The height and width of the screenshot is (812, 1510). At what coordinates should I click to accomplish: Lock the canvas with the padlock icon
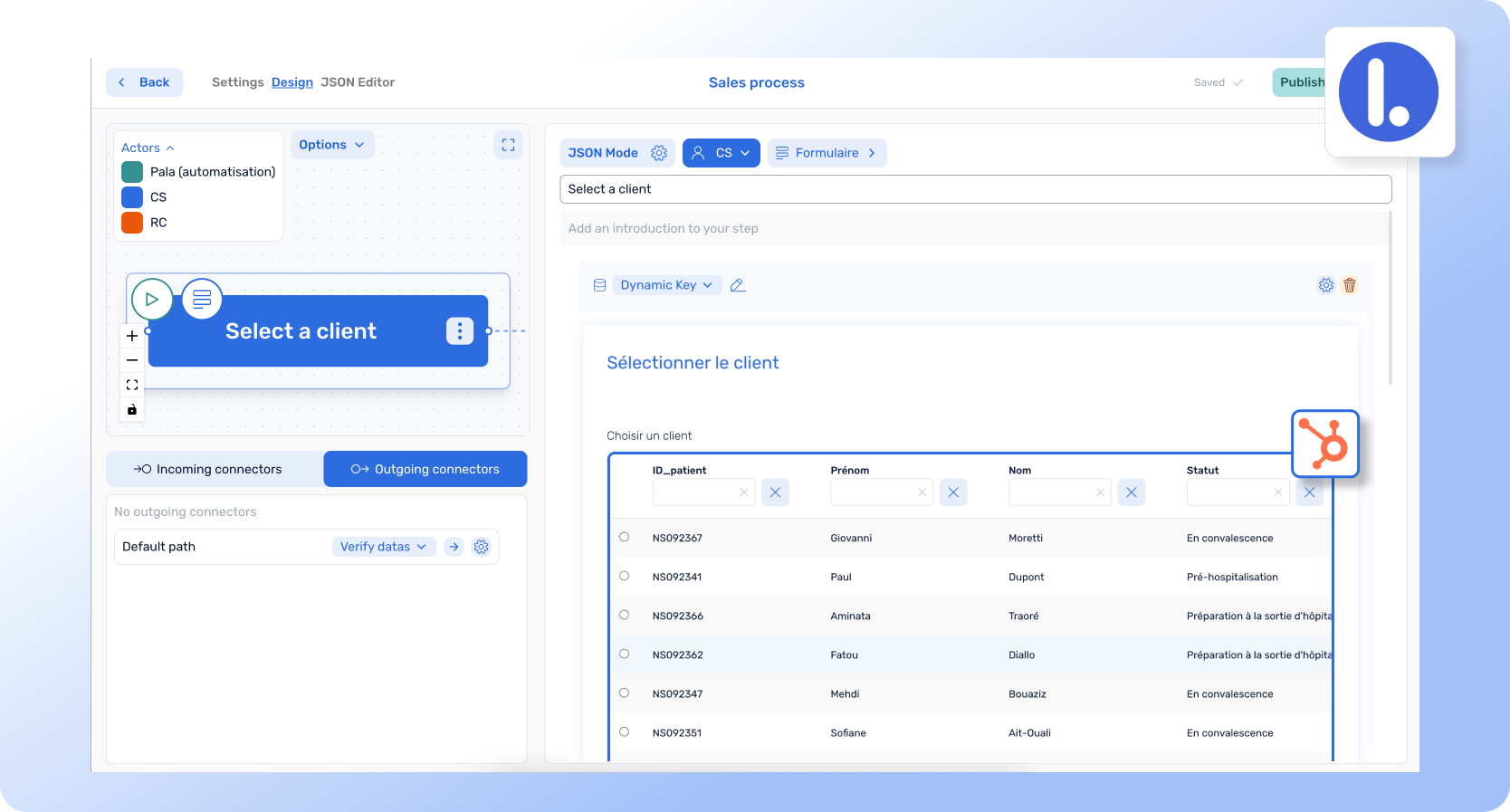tap(132, 410)
